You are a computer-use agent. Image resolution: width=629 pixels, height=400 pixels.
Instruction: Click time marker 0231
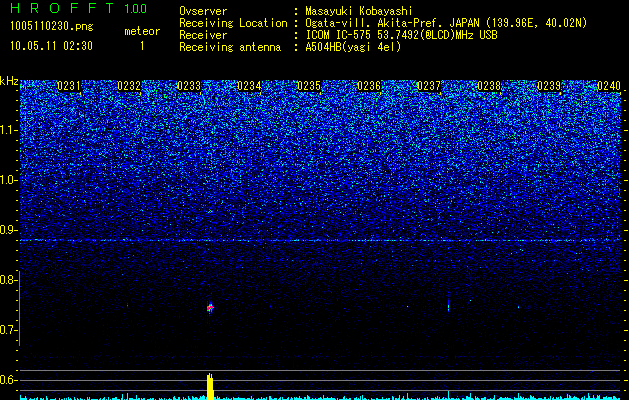pyautogui.click(x=69, y=86)
